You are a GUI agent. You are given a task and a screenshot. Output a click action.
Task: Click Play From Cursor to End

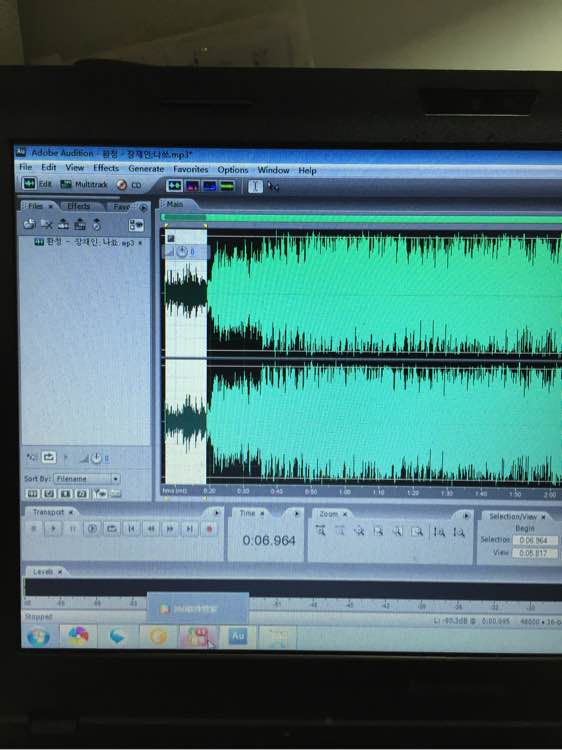[x=92, y=529]
